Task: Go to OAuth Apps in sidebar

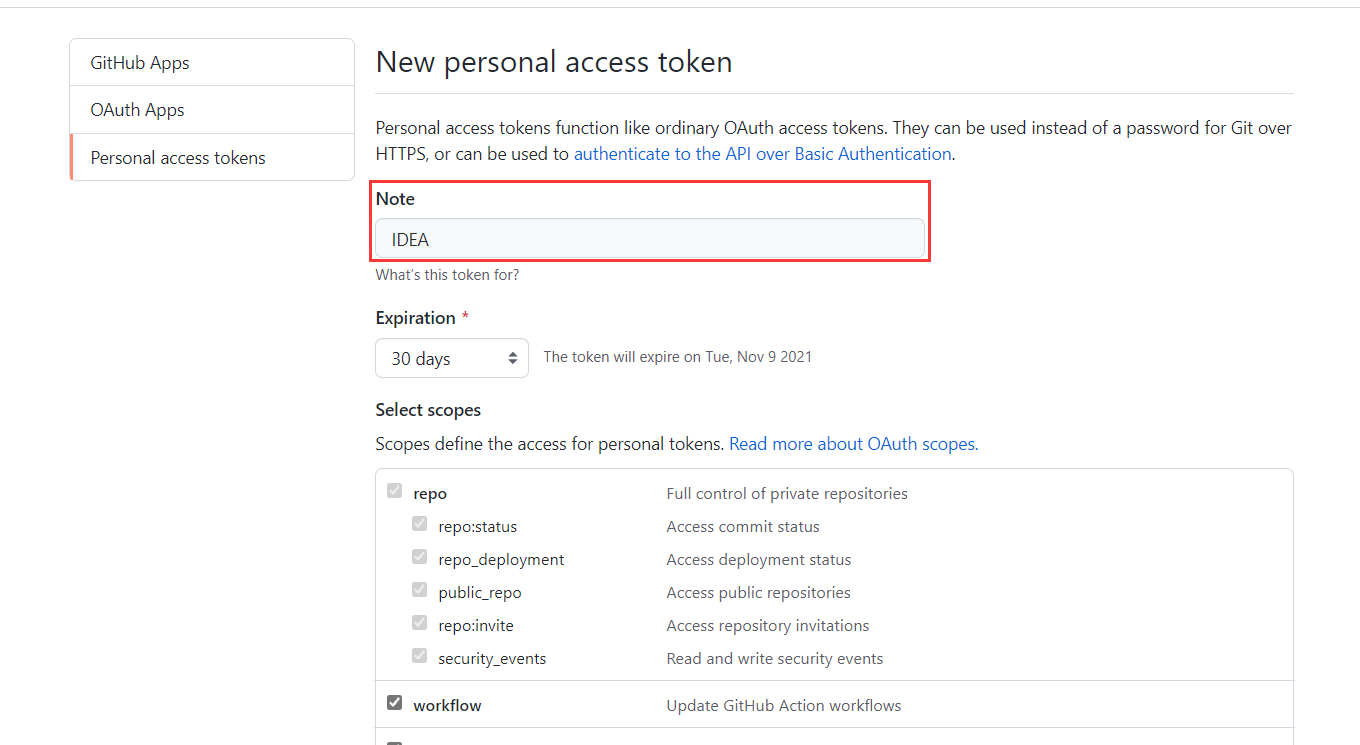Action: coord(138,110)
